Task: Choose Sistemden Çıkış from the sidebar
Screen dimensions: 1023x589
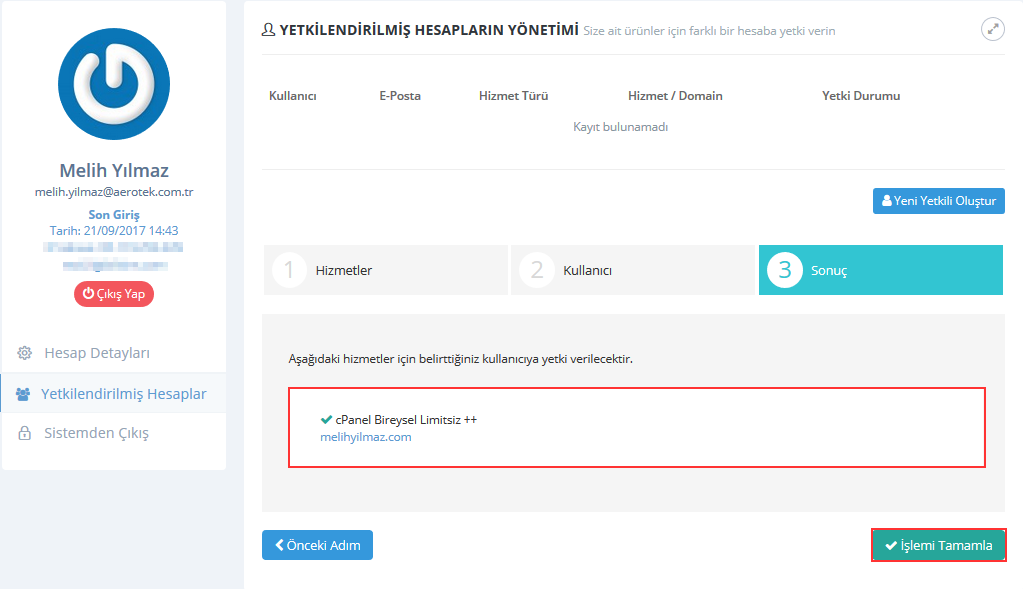Action: (96, 434)
